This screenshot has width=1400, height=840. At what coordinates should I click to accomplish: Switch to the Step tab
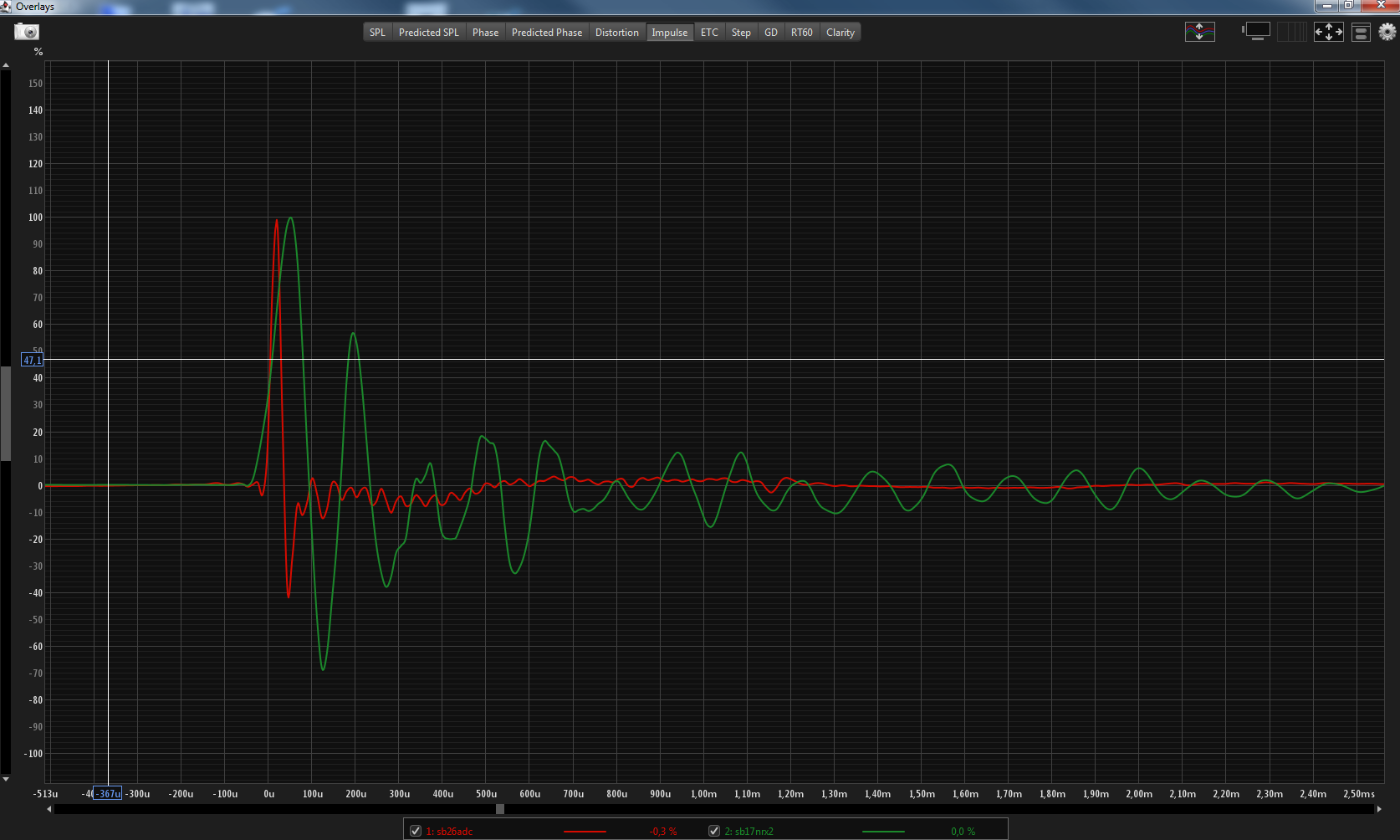coord(741,32)
